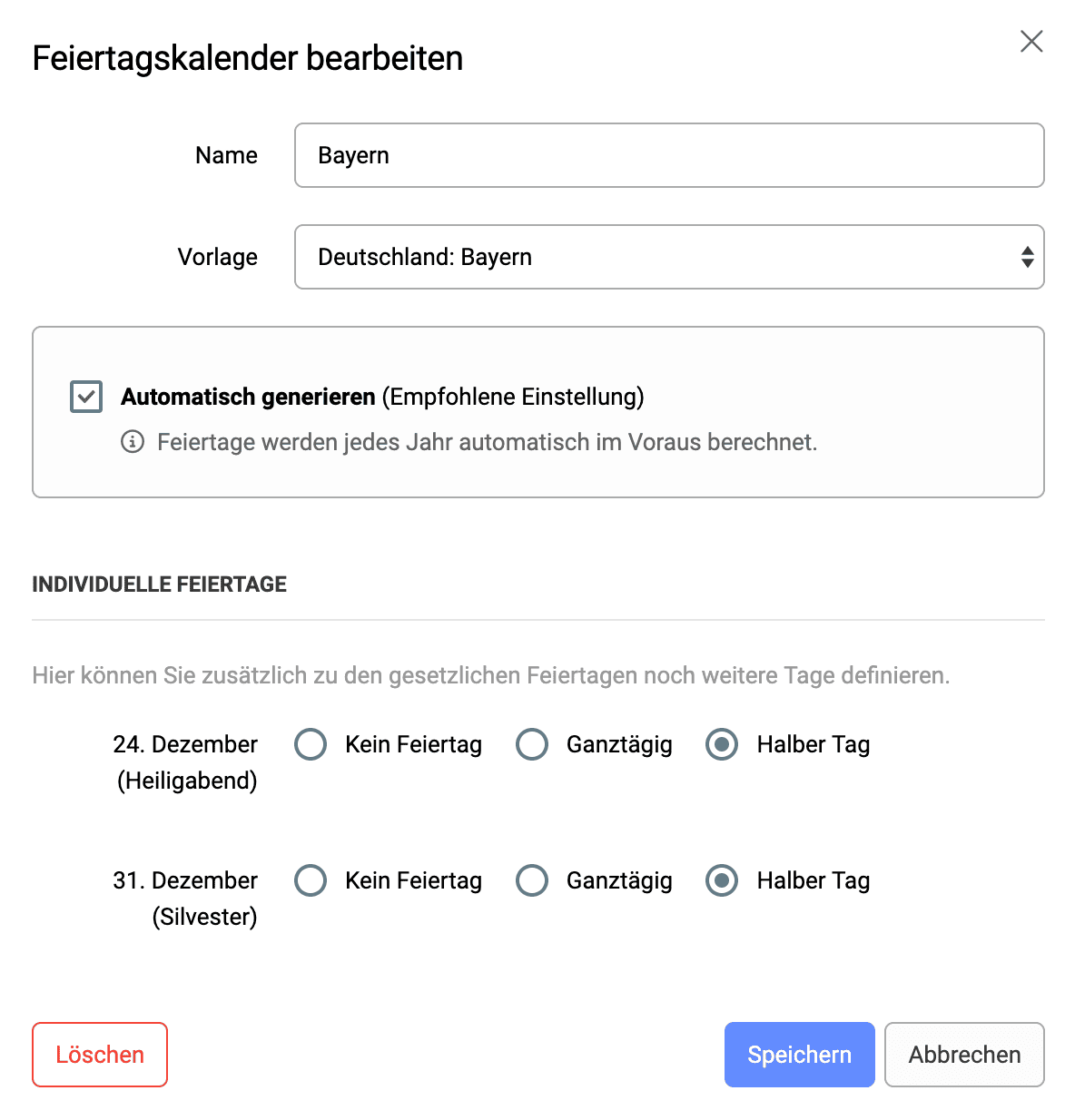Click into the Name field containing Bayern

tap(669, 155)
